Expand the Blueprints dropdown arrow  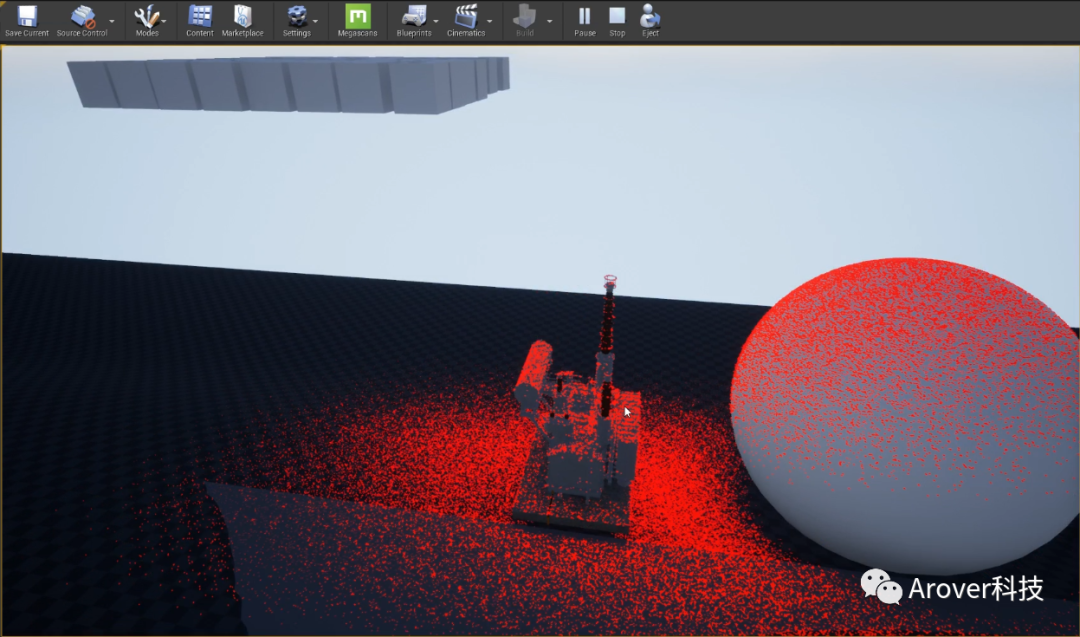[x=436, y=21]
